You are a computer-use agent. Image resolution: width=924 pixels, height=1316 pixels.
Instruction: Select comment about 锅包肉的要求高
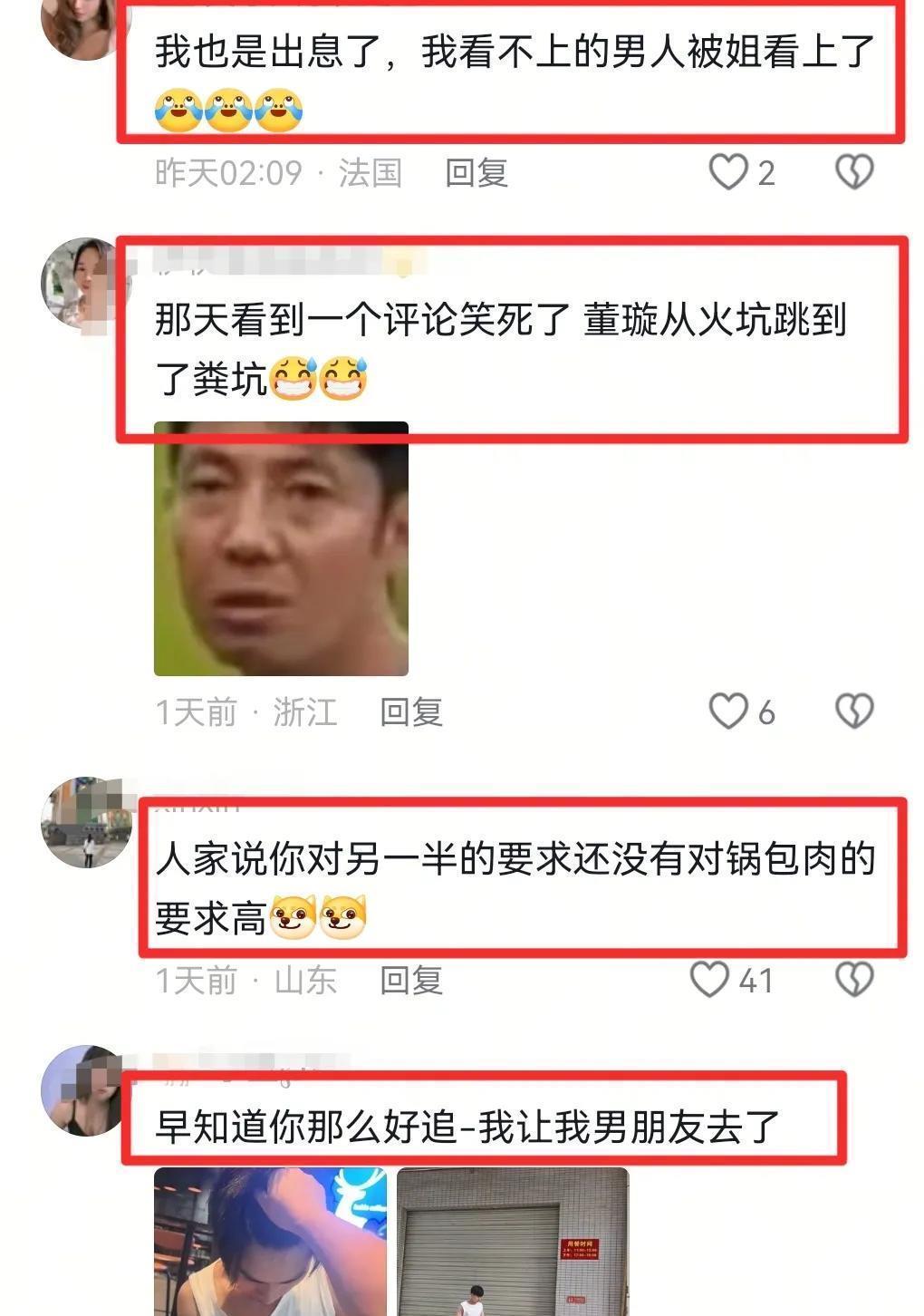point(515,888)
